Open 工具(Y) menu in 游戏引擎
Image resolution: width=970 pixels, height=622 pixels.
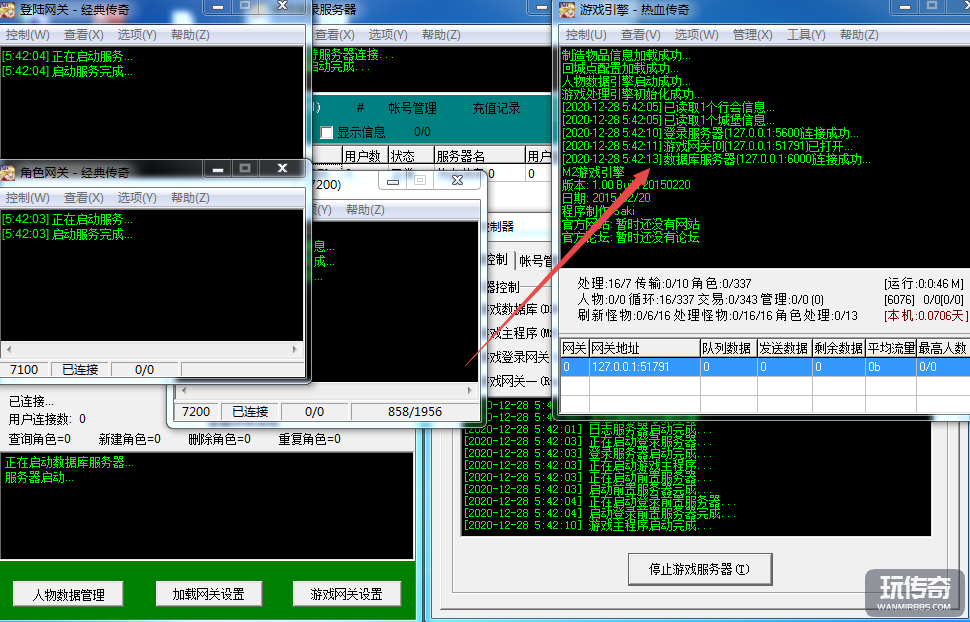(x=805, y=35)
